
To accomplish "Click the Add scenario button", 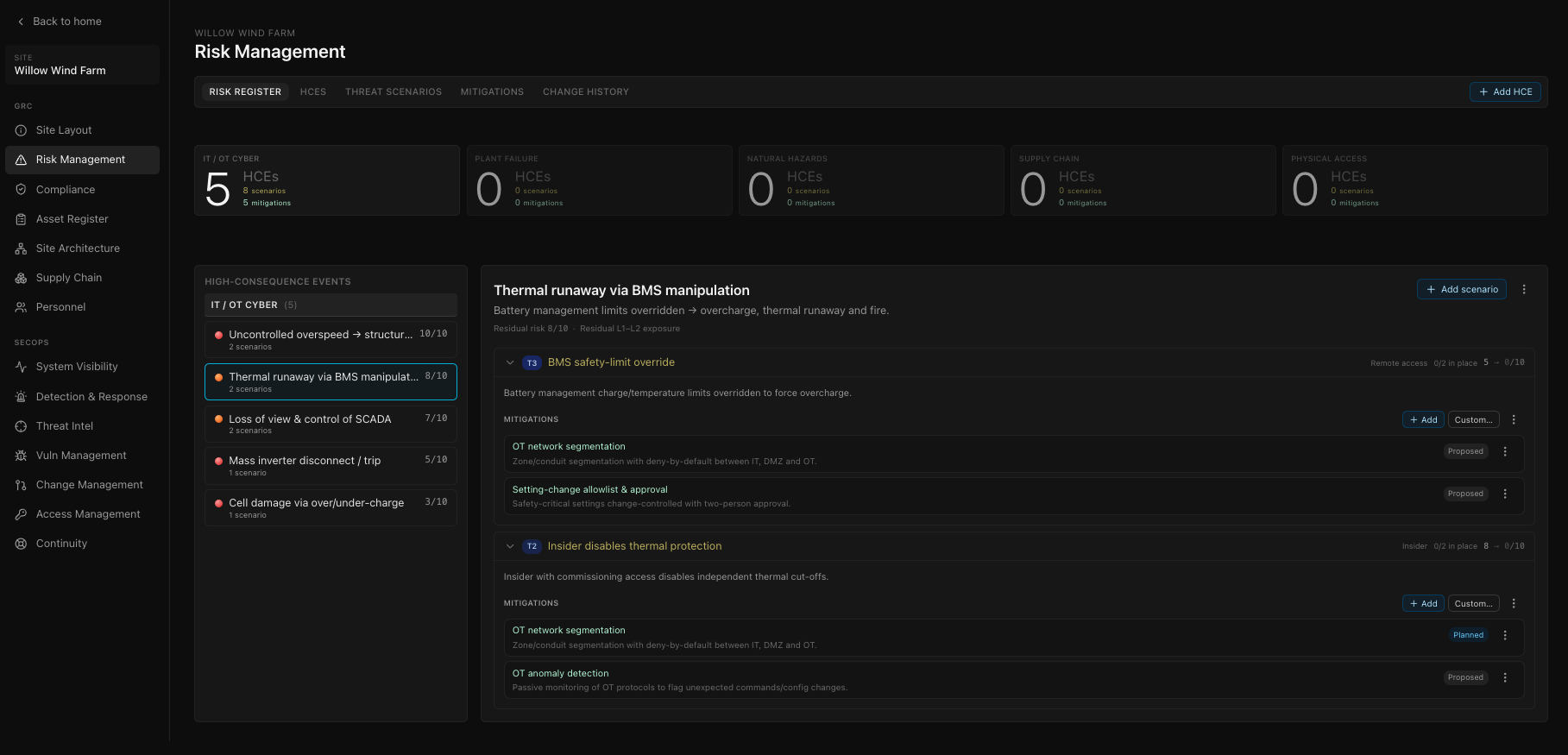I will click(x=1462, y=290).
